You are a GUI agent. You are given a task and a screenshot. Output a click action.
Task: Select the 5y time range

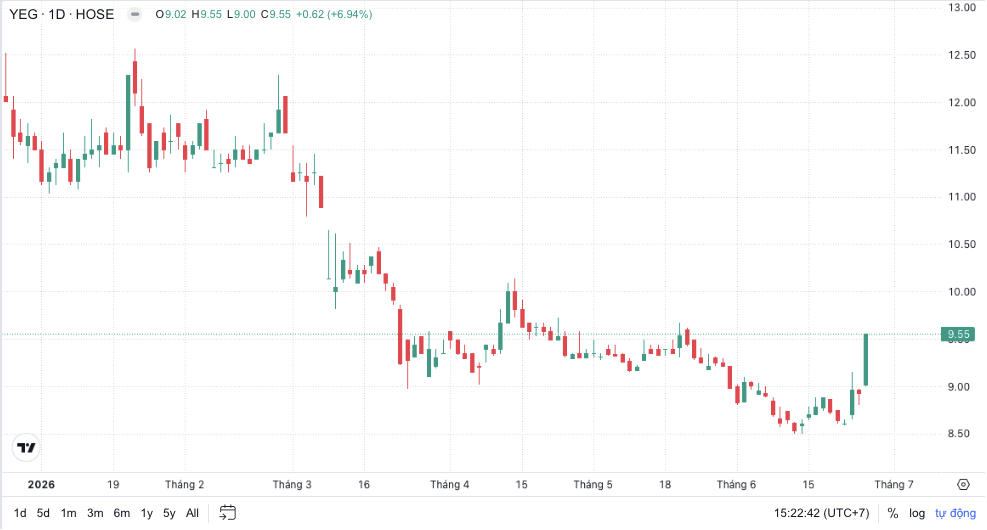tap(169, 513)
